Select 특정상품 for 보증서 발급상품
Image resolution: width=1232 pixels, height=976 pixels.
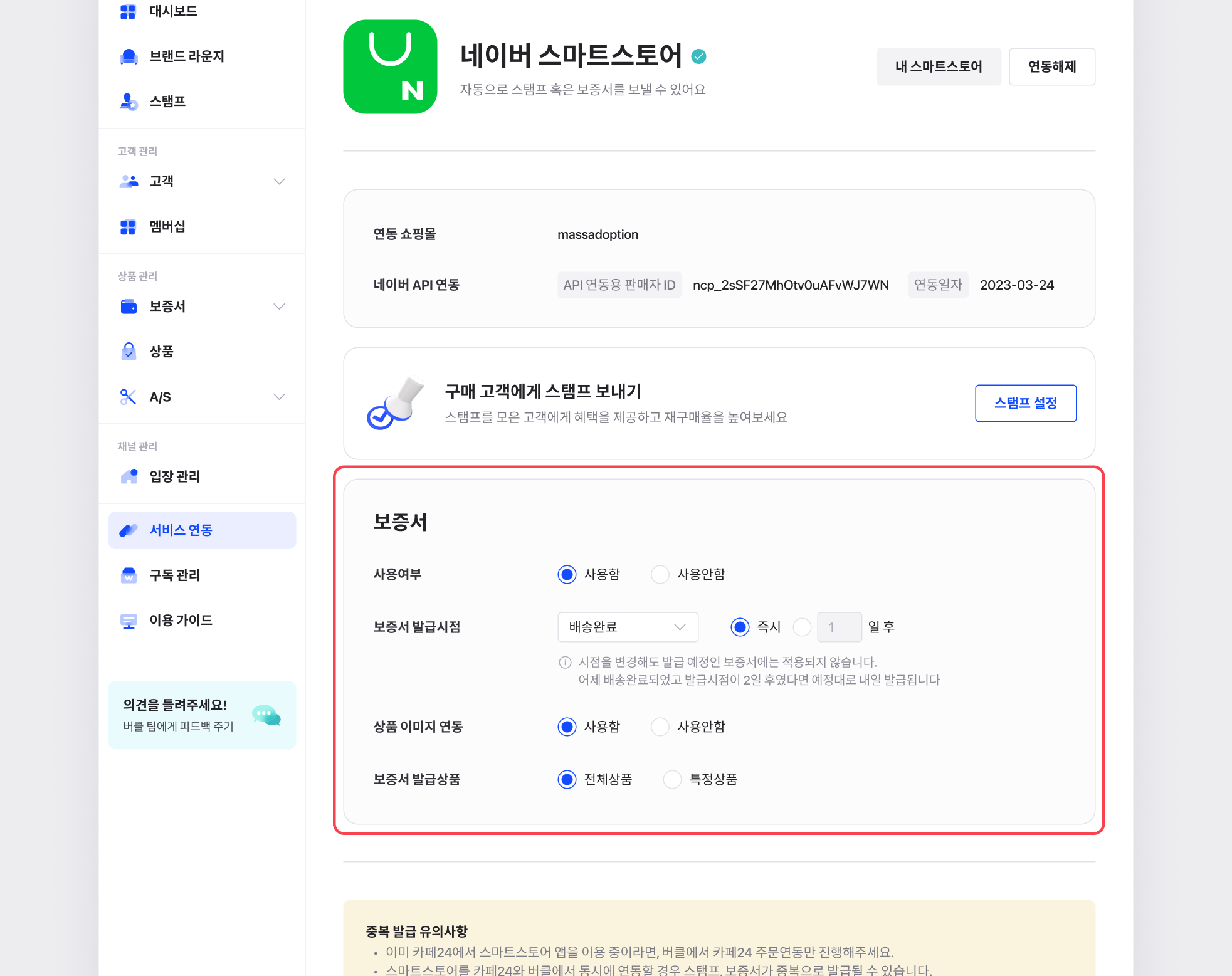(x=672, y=779)
